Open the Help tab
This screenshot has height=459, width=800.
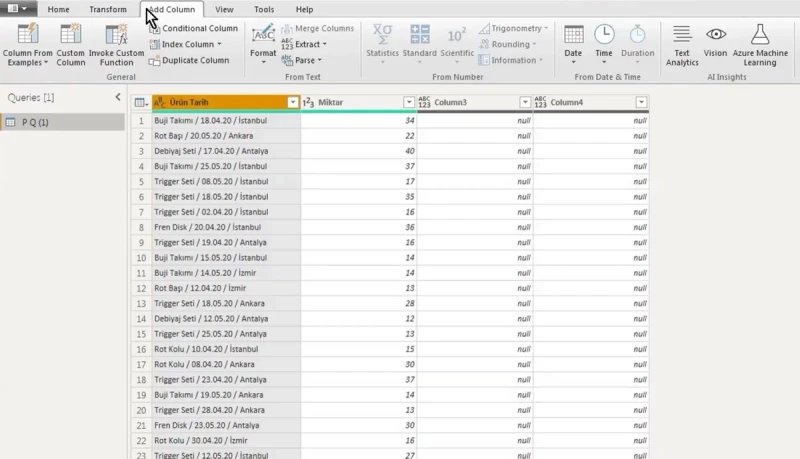(x=304, y=9)
